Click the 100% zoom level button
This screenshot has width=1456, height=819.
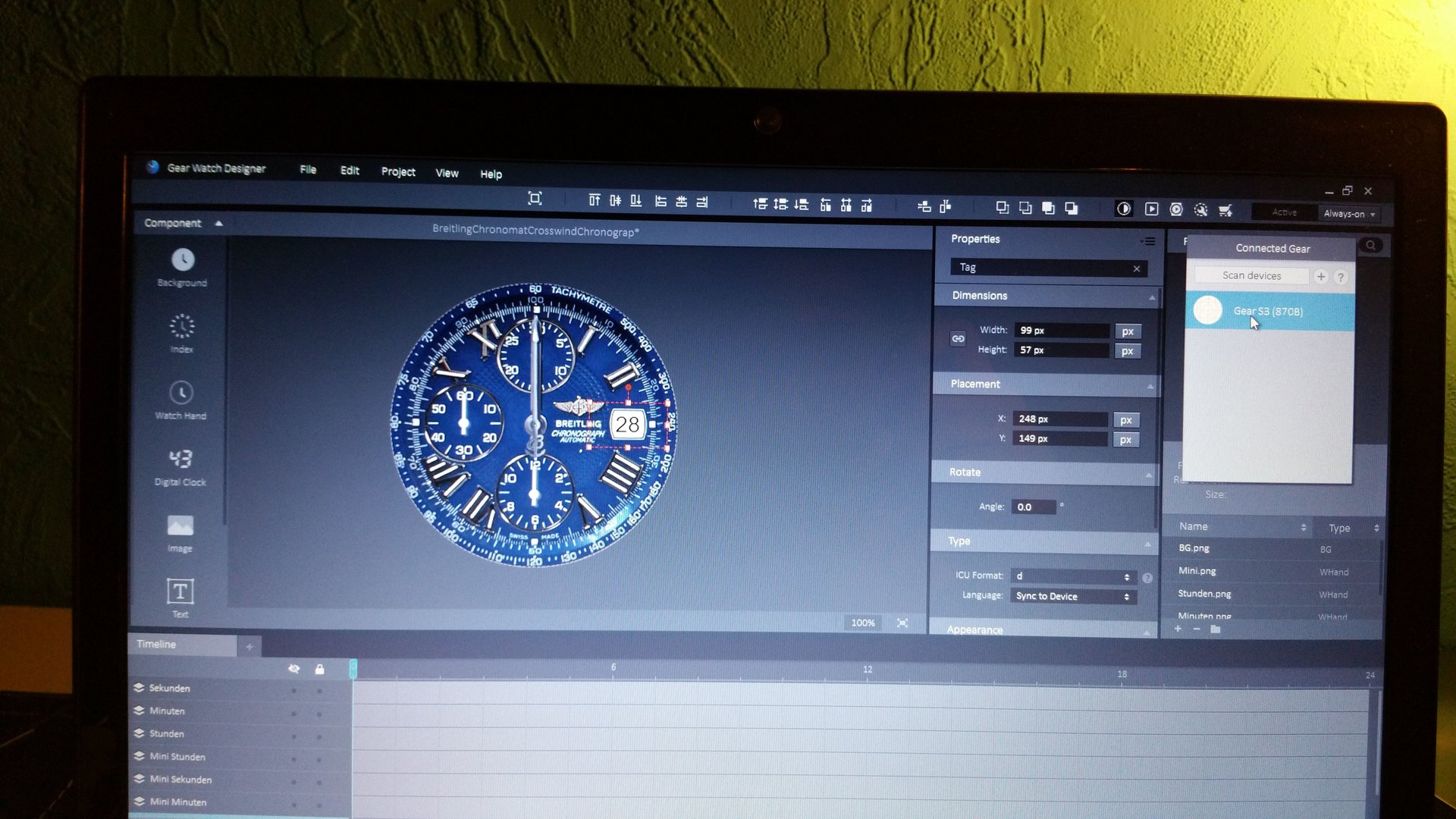863,623
